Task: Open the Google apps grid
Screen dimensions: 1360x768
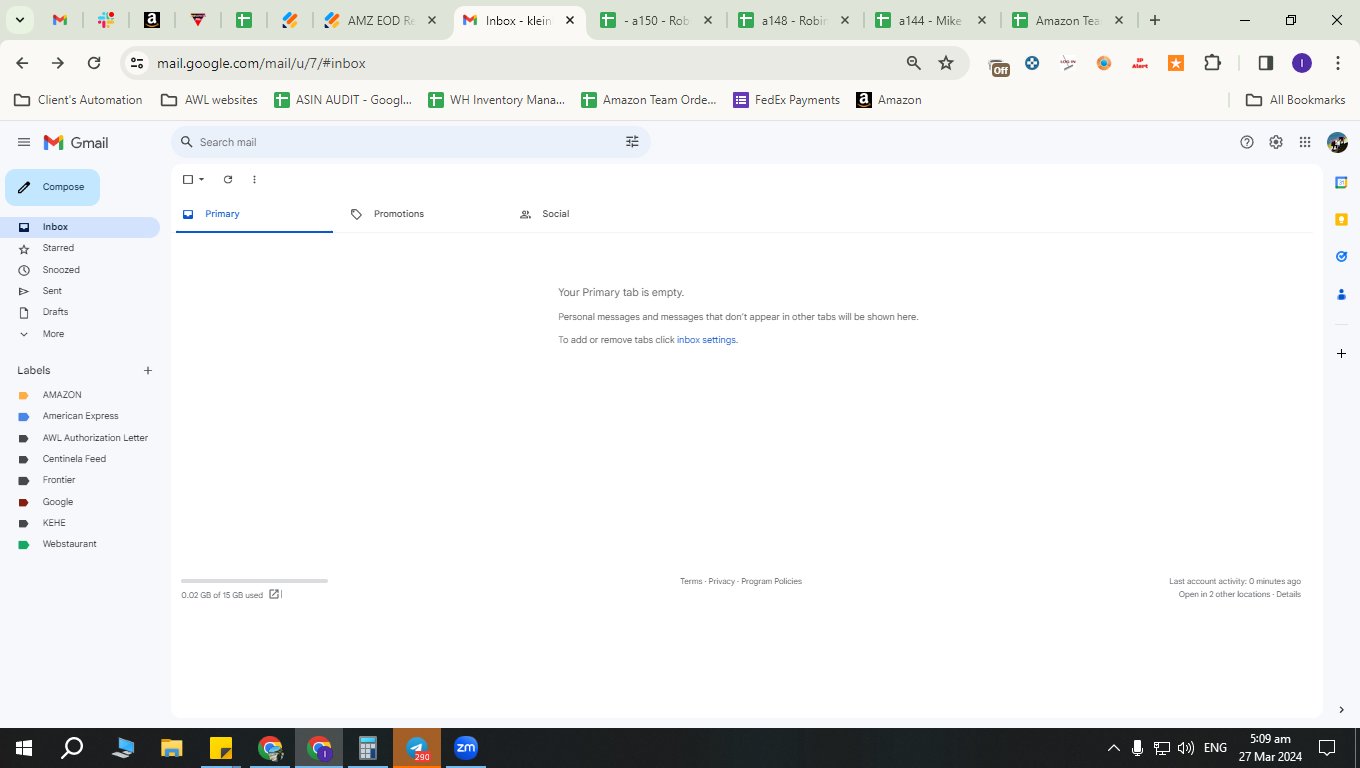Action: (1305, 142)
